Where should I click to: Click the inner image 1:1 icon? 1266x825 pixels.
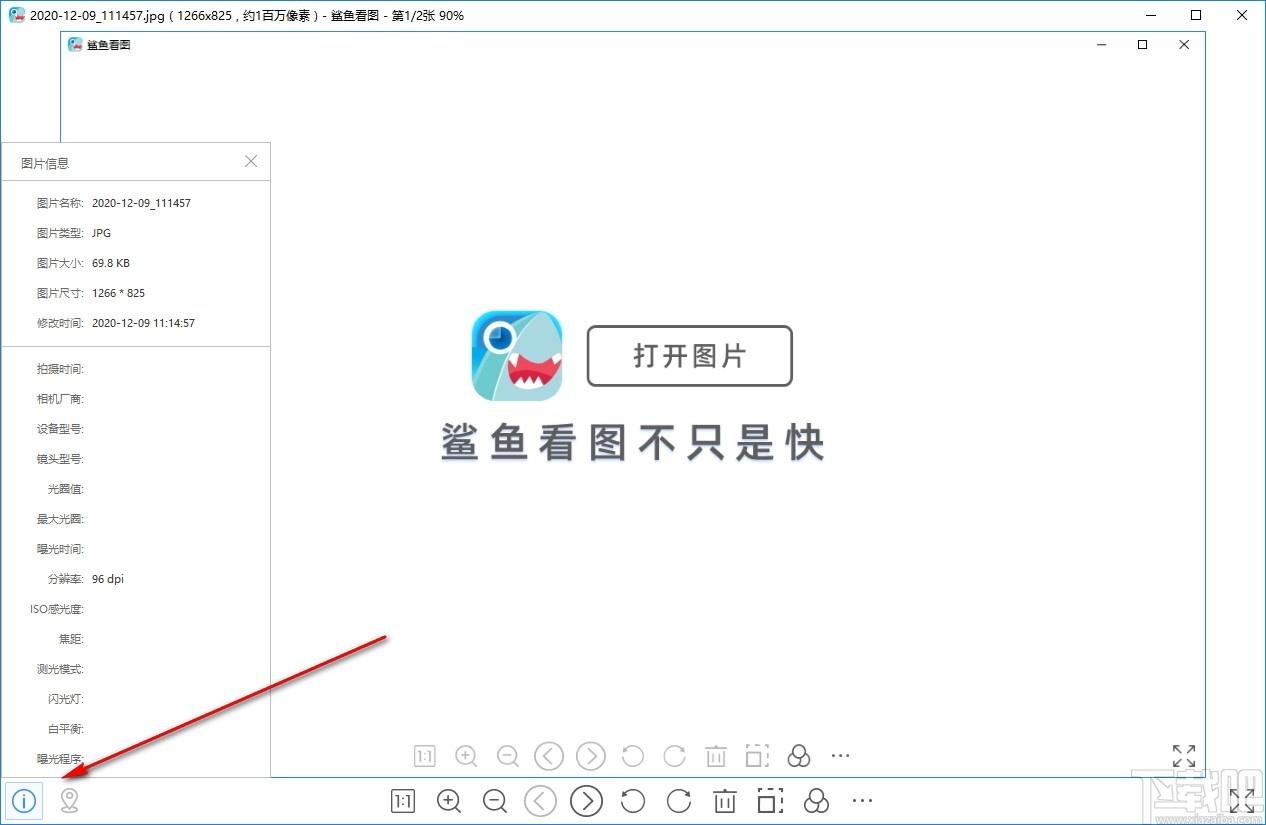[425, 757]
